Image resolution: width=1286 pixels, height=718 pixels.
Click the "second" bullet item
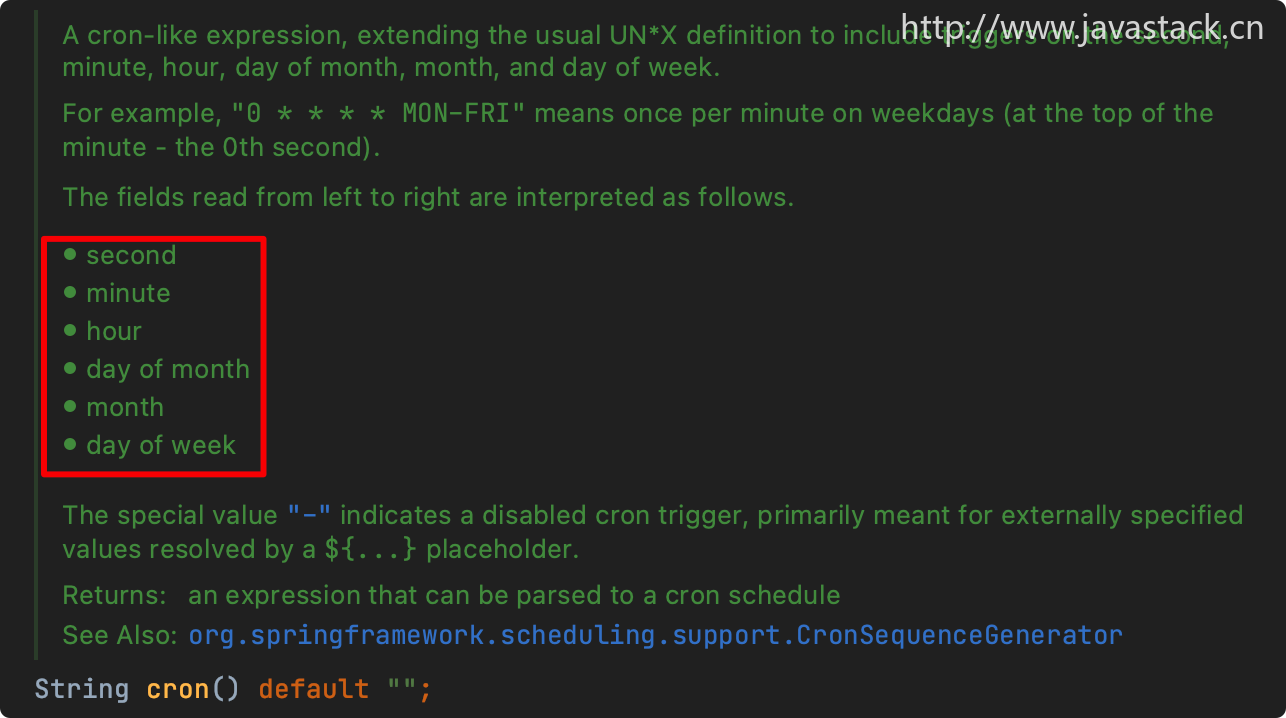point(131,256)
